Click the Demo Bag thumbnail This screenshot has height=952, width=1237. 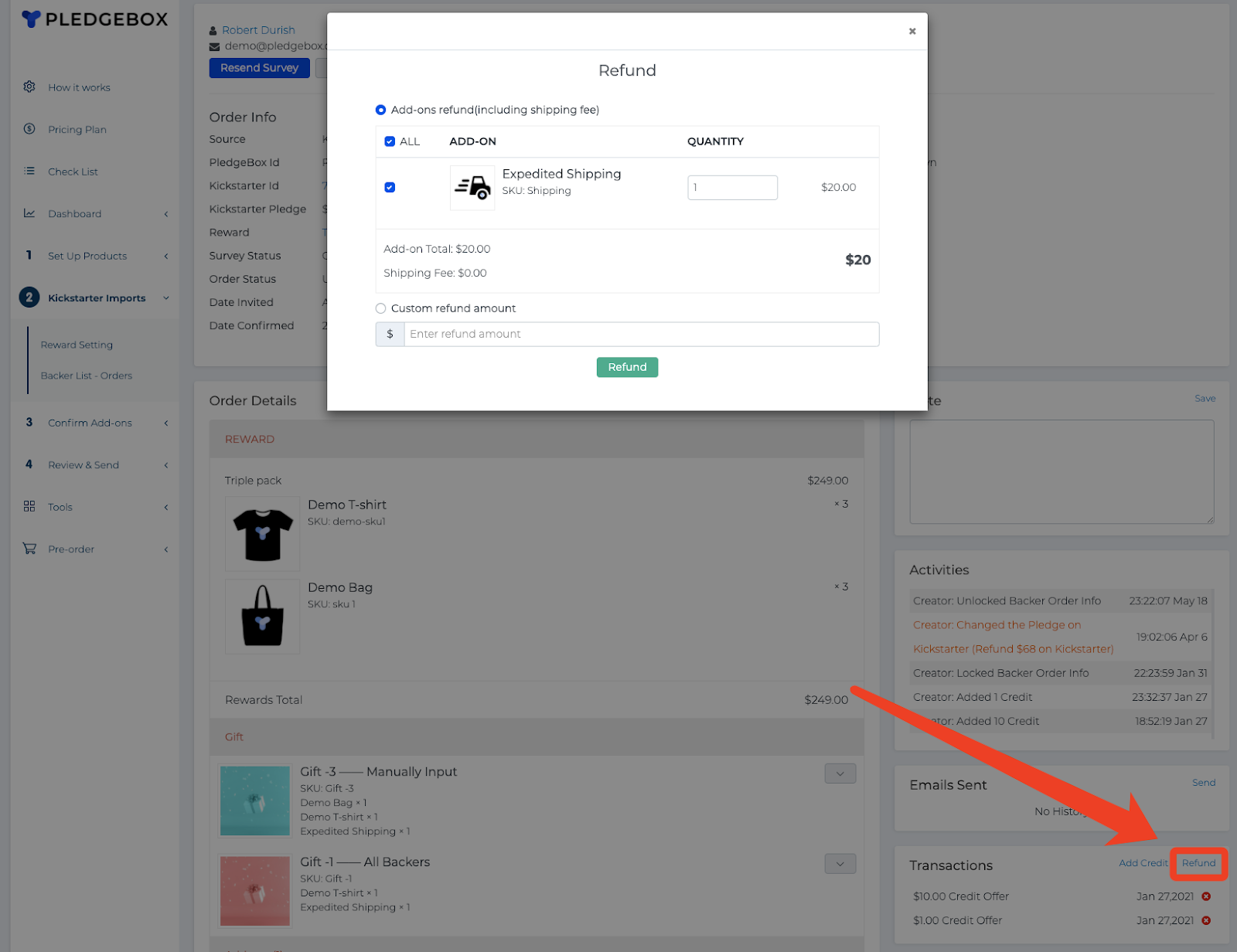tap(263, 617)
